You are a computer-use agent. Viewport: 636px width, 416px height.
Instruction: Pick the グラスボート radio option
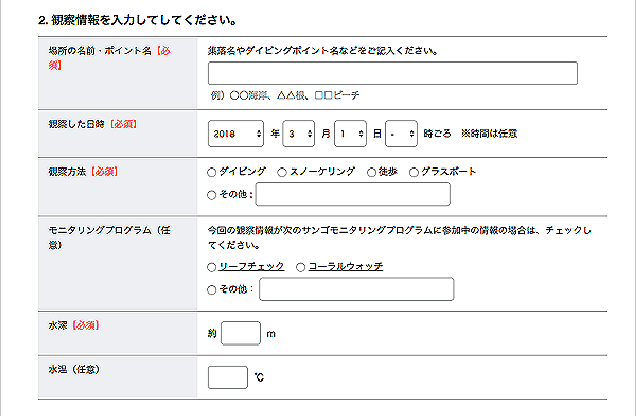pyautogui.click(x=414, y=172)
